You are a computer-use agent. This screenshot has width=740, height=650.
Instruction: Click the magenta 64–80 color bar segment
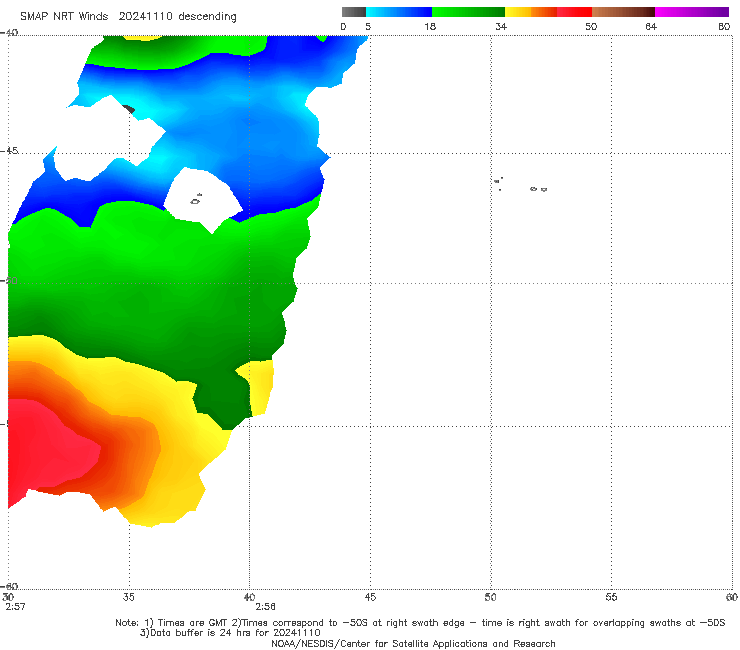click(692, 12)
